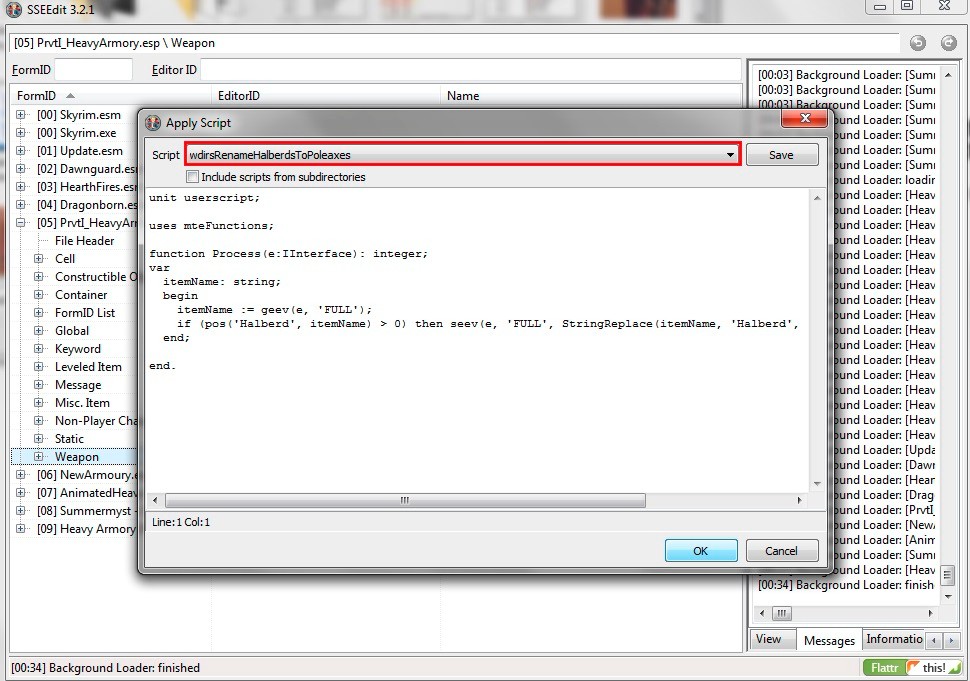
Task: Switch to the View tab
Action: point(769,640)
